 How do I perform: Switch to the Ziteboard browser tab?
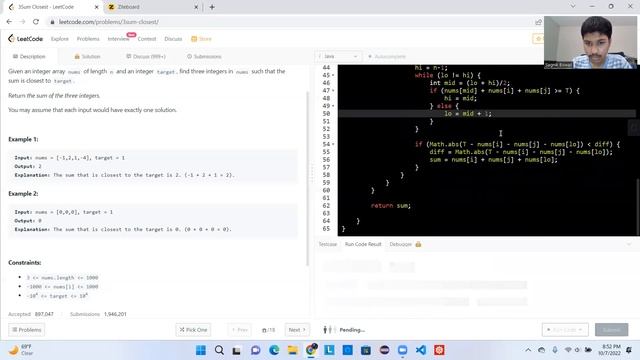[x=151, y=7]
